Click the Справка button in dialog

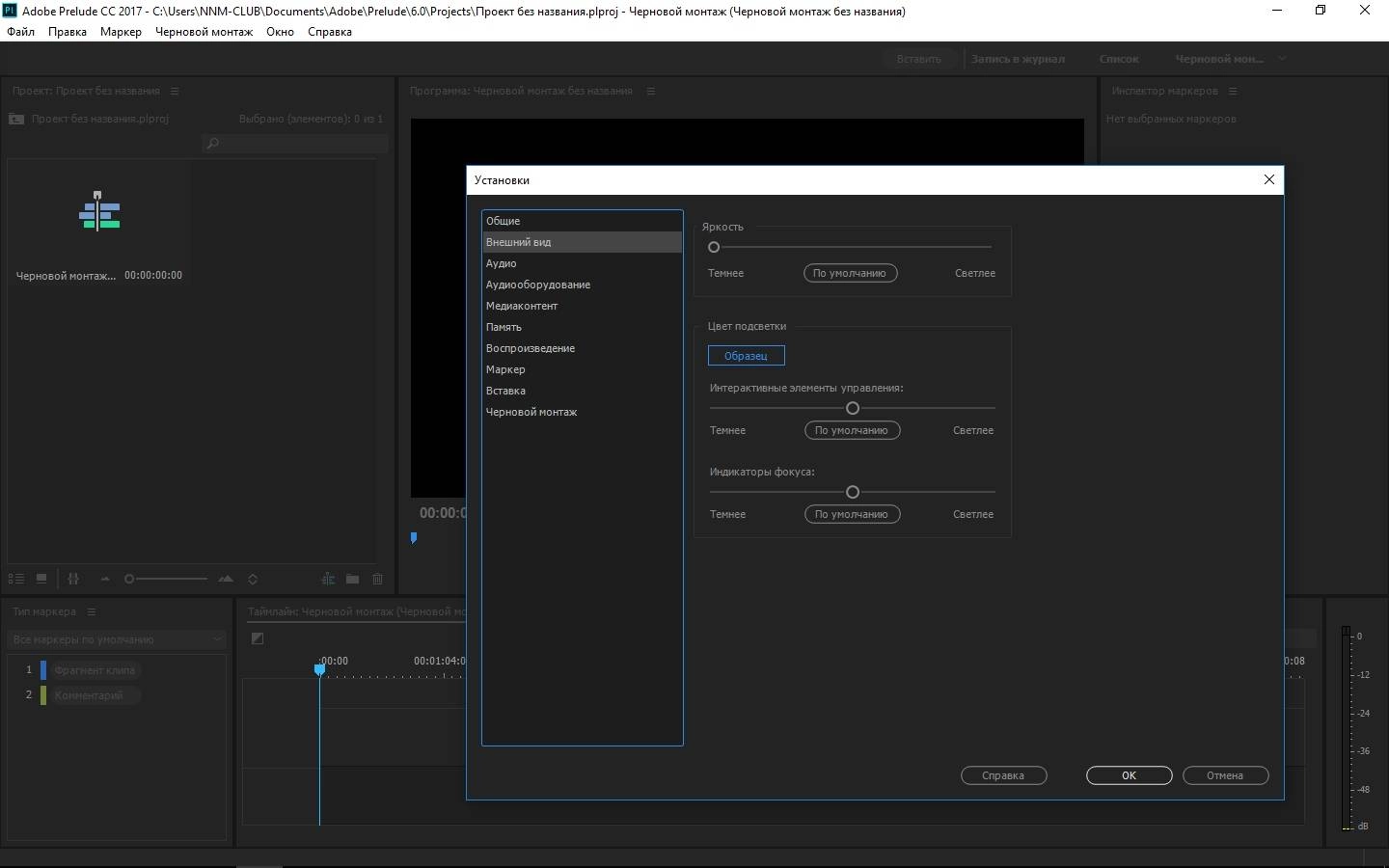tap(1004, 775)
